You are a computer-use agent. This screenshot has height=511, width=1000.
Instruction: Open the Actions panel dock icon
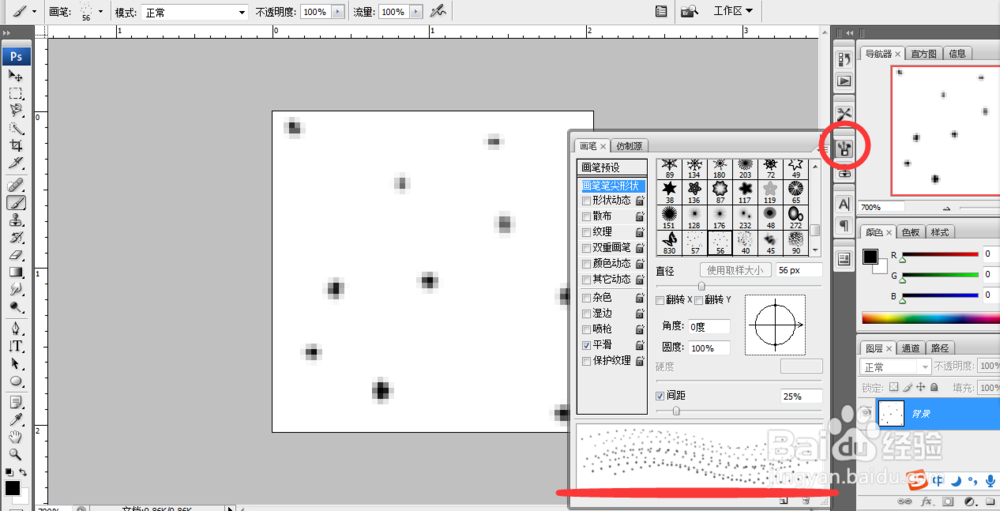pyautogui.click(x=844, y=81)
